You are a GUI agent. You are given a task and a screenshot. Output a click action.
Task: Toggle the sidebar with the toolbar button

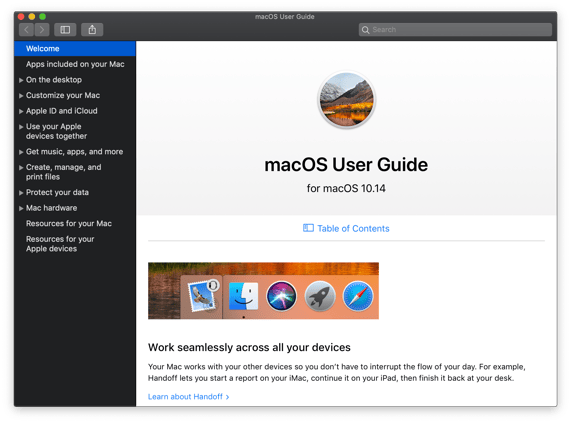click(65, 30)
